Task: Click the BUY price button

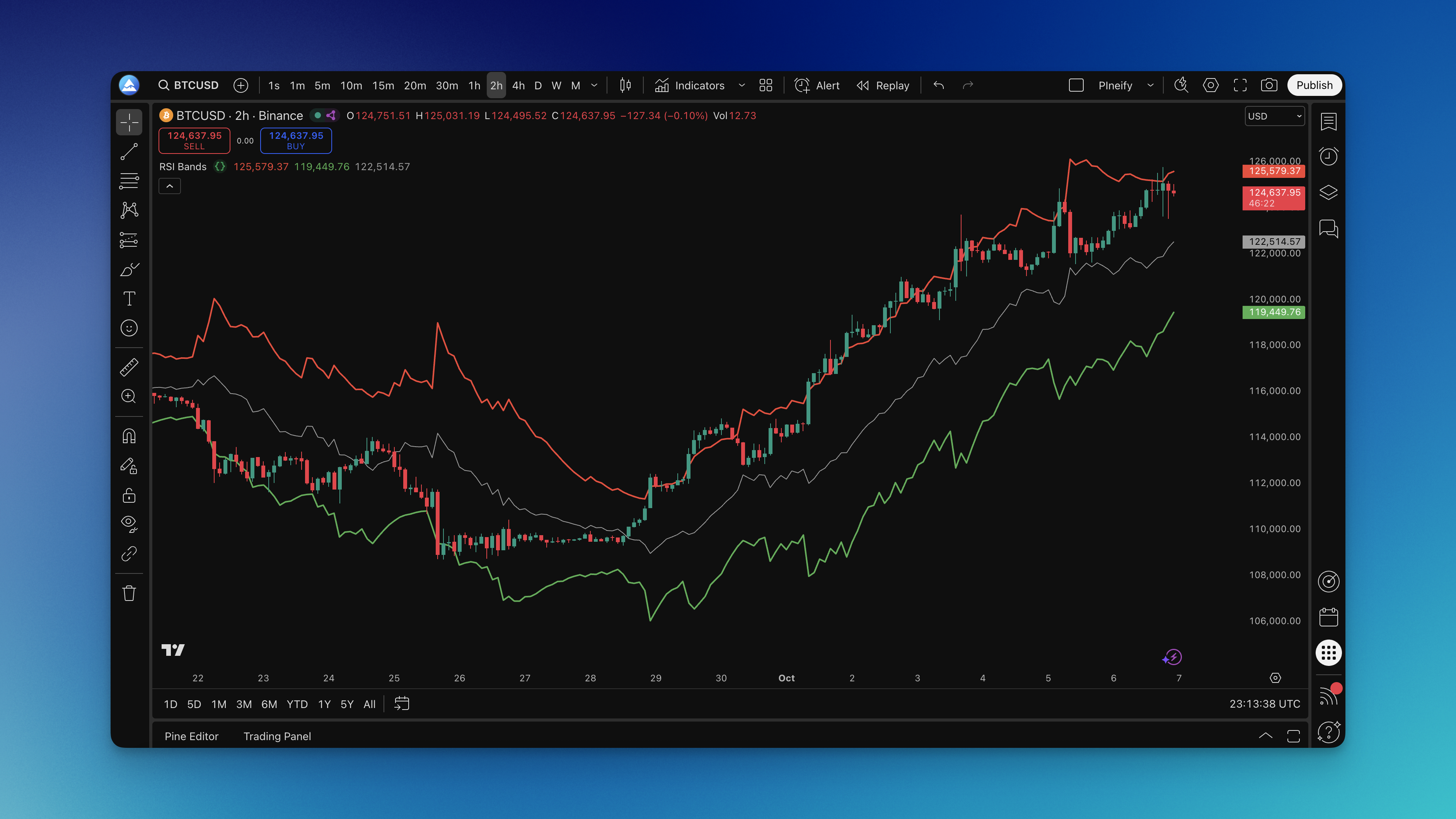Action: coord(296,140)
